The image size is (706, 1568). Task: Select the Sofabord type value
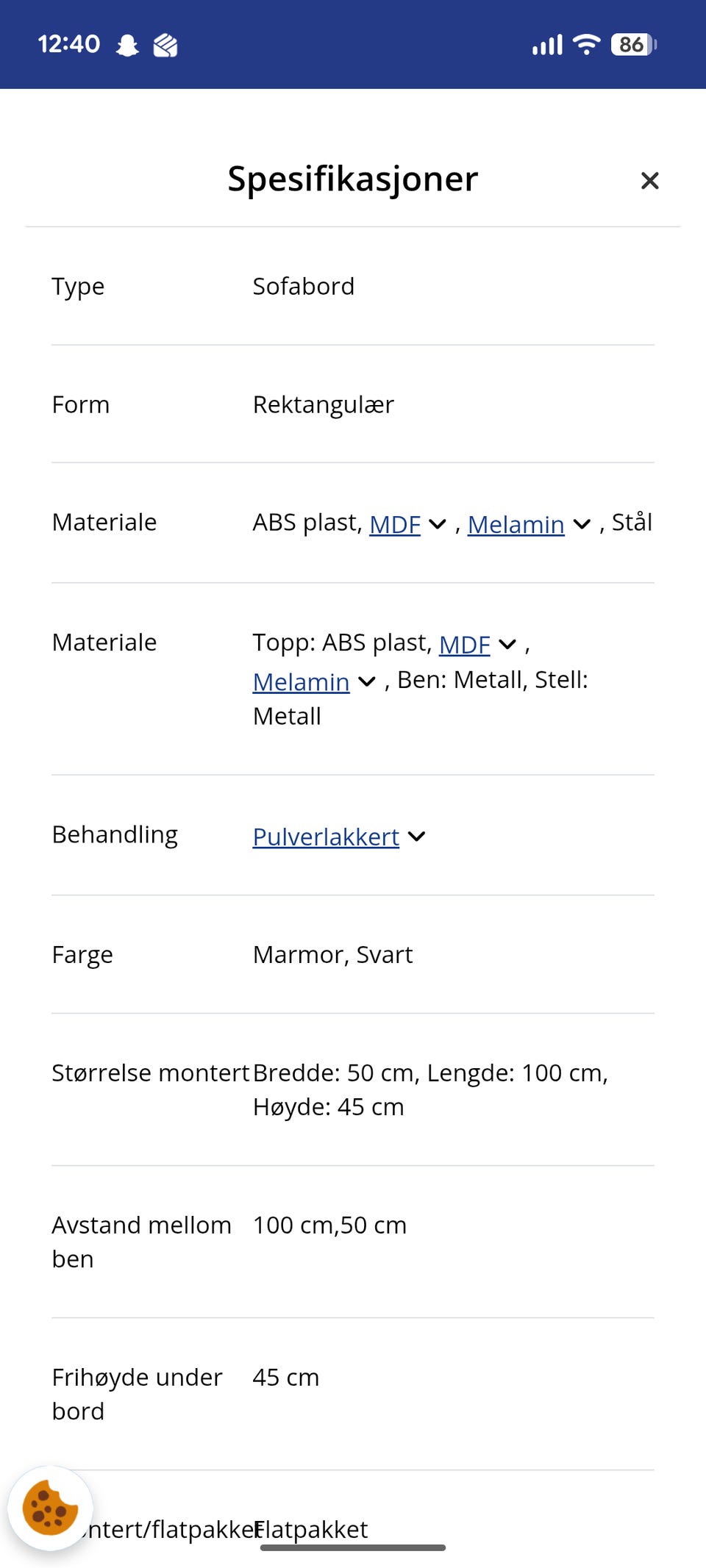[304, 286]
